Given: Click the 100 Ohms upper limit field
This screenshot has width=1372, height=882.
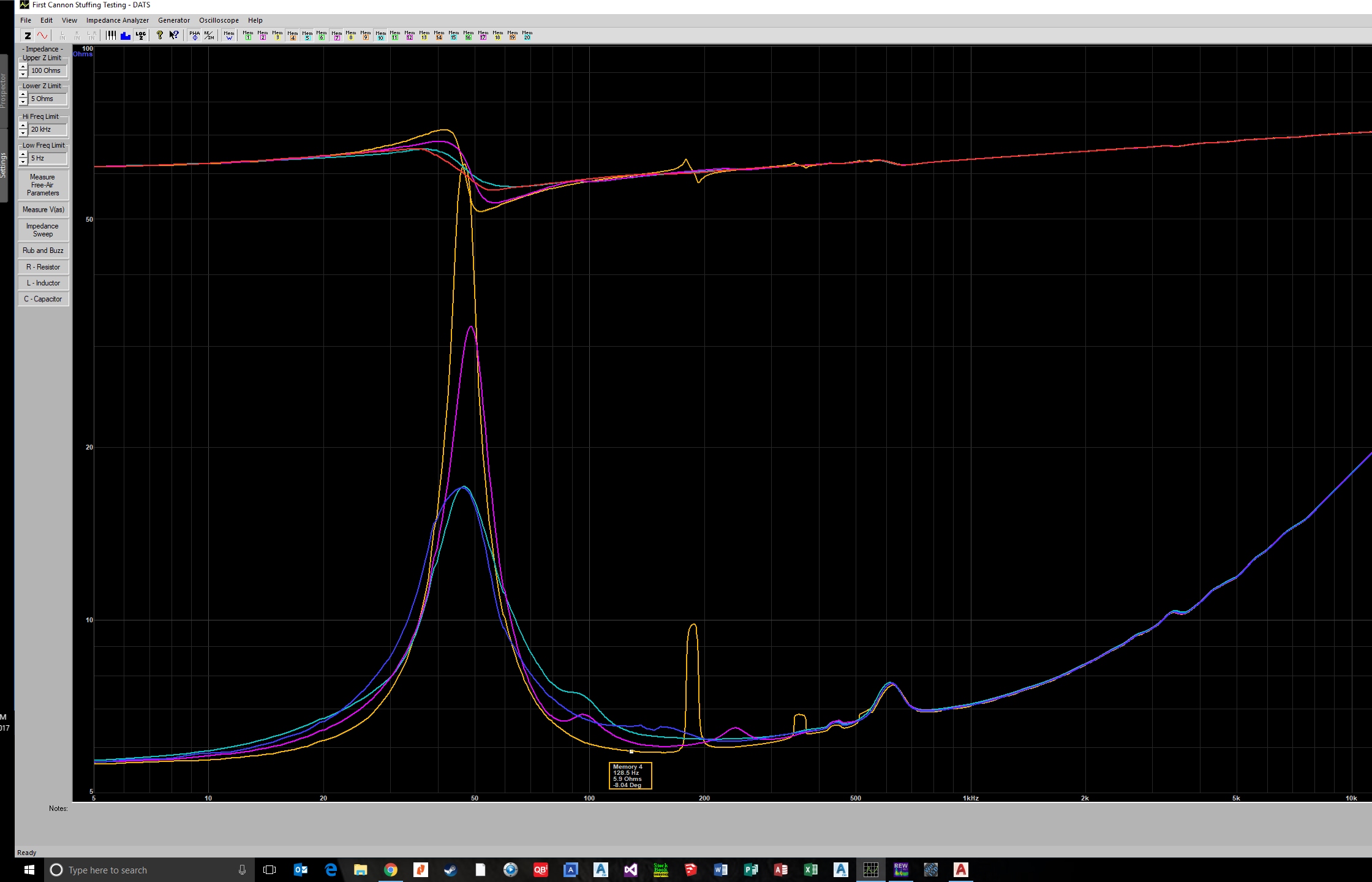Looking at the screenshot, I should (x=48, y=70).
